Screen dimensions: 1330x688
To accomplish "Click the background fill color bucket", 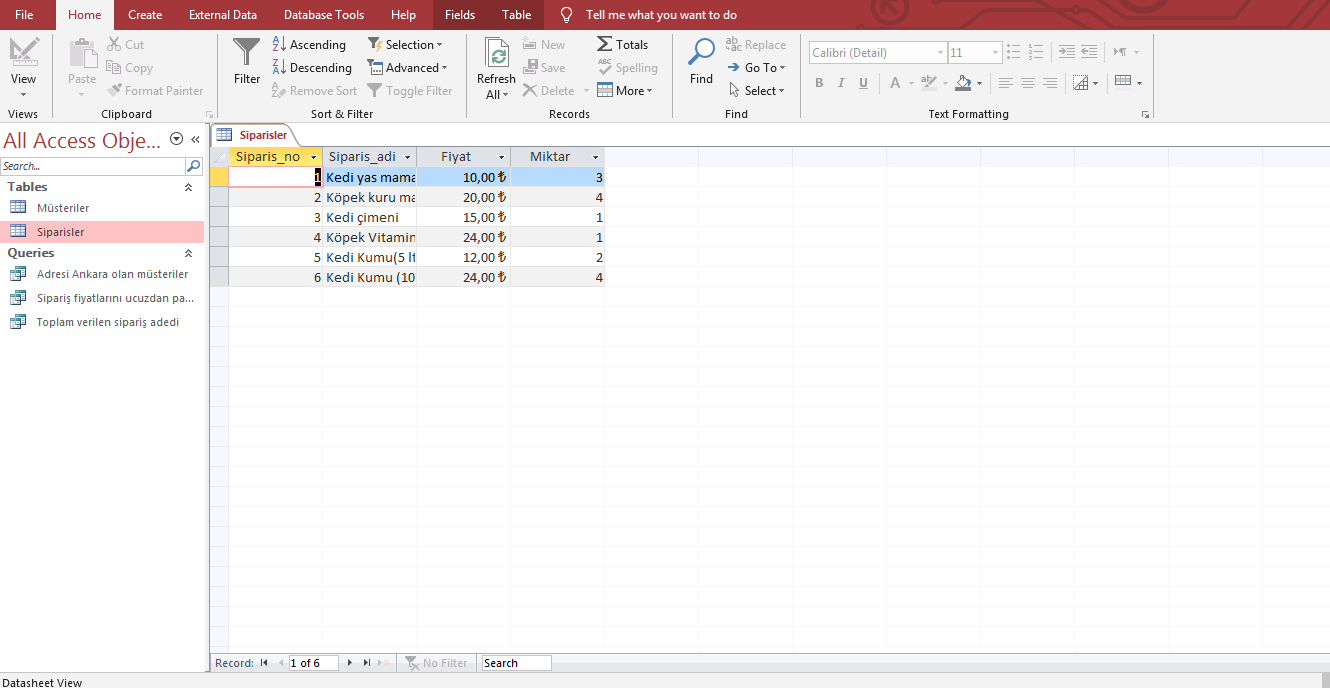I will click(963, 83).
